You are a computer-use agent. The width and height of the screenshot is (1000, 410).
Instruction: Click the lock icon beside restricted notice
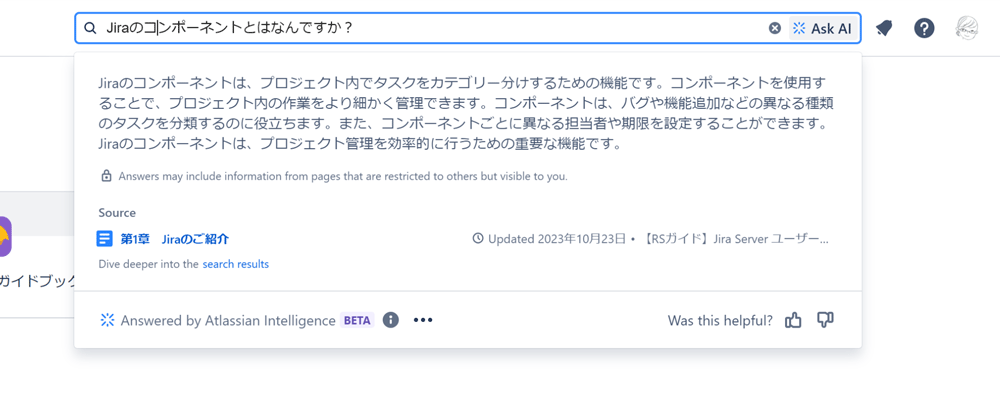coord(107,176)
